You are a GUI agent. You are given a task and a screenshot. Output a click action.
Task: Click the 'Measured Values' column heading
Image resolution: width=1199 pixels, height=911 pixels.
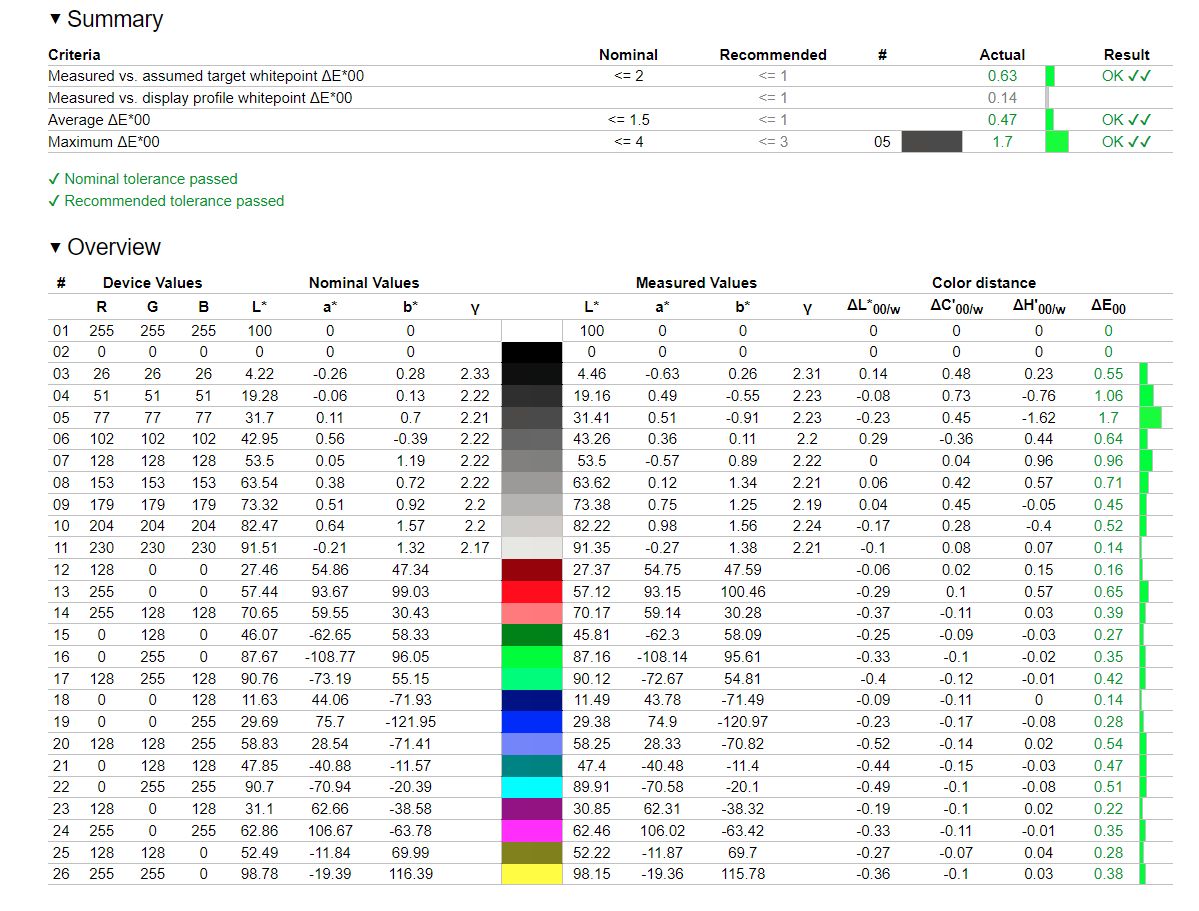pyautogui.click(x=696, y=283)
